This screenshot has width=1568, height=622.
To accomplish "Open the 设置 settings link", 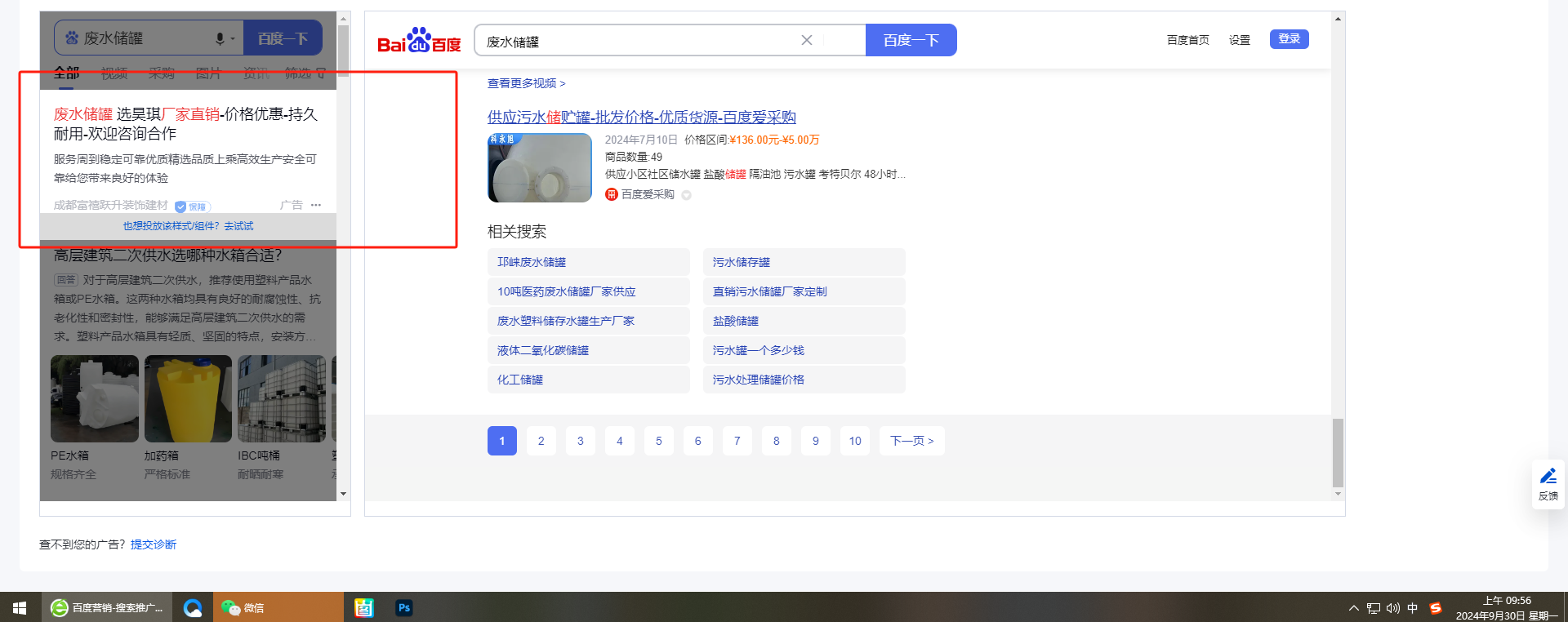I will (x=1240, y=40).
